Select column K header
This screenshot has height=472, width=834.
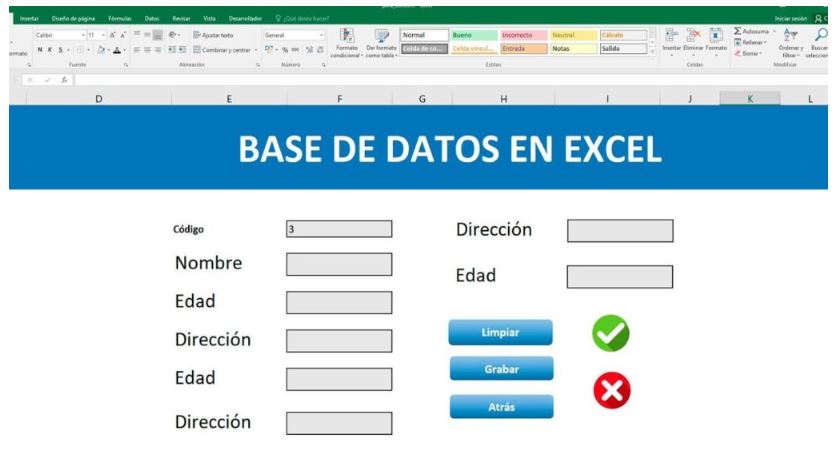click(750, 98)
